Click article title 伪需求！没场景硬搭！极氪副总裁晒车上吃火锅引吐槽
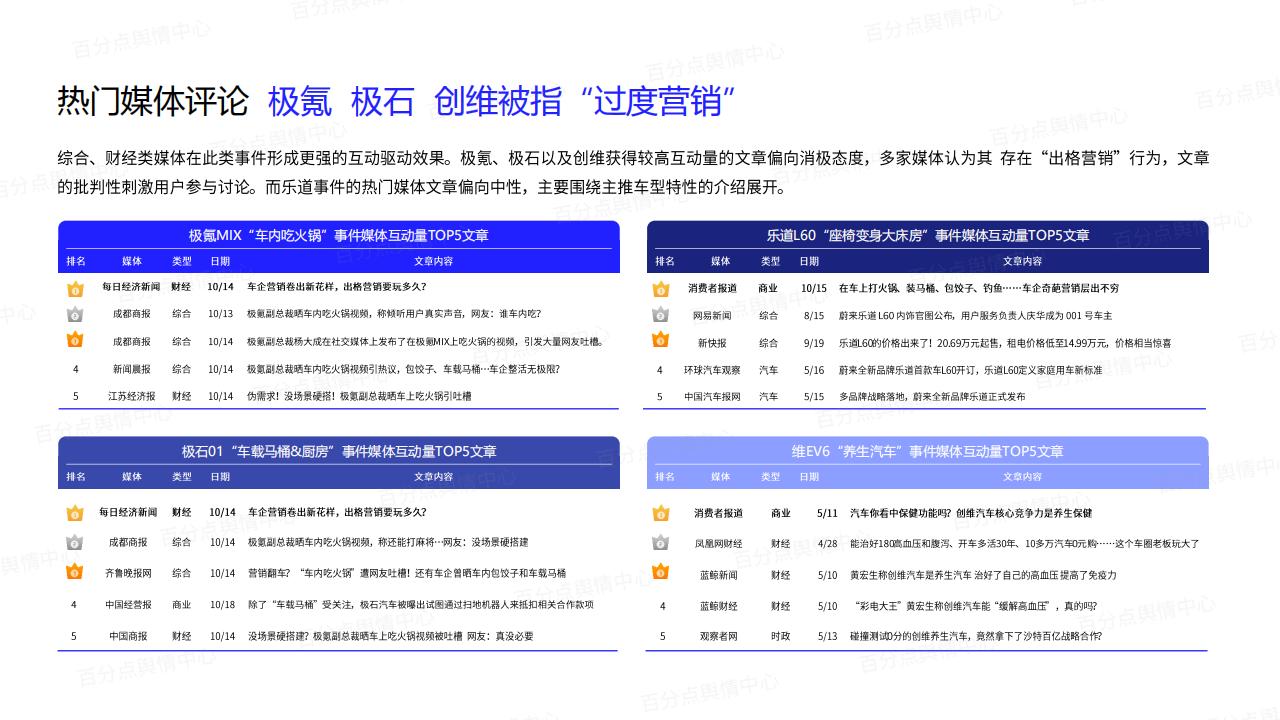This screenshot has width=1280, height=720. (359, 396)
